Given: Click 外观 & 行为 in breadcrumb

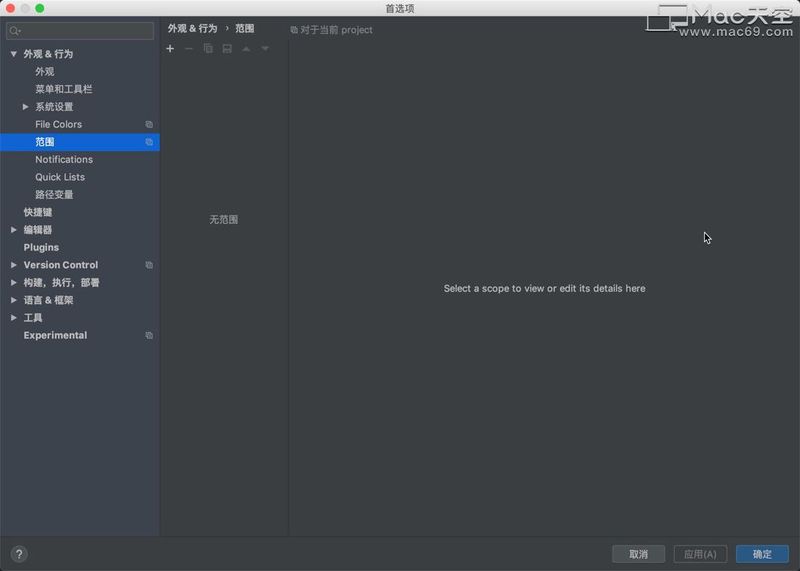Looking at the screenshot, I should point(192,29).
